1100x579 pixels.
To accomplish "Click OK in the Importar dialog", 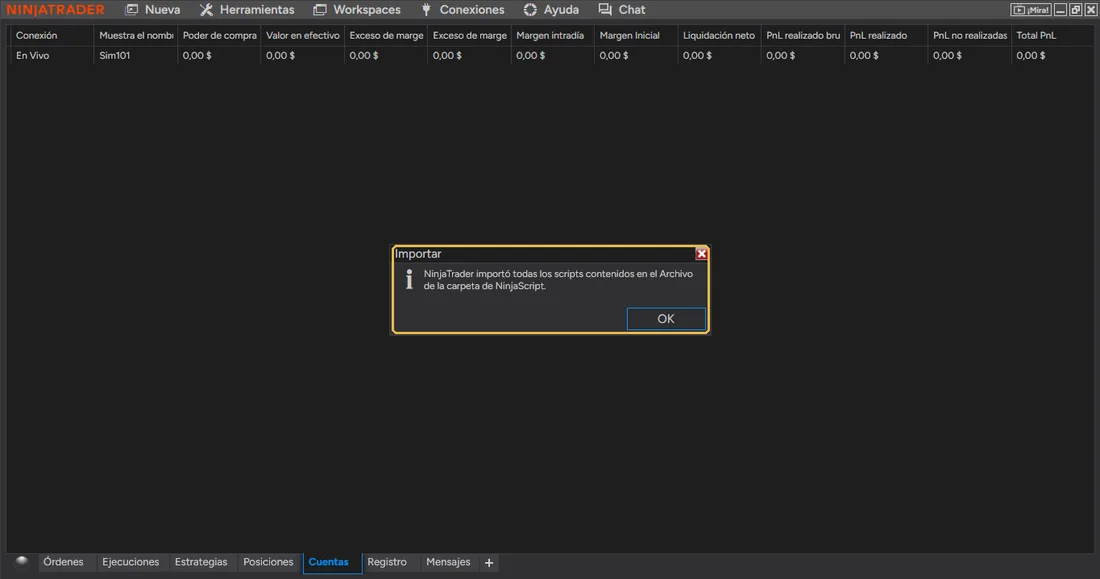I will coord(666,319).
